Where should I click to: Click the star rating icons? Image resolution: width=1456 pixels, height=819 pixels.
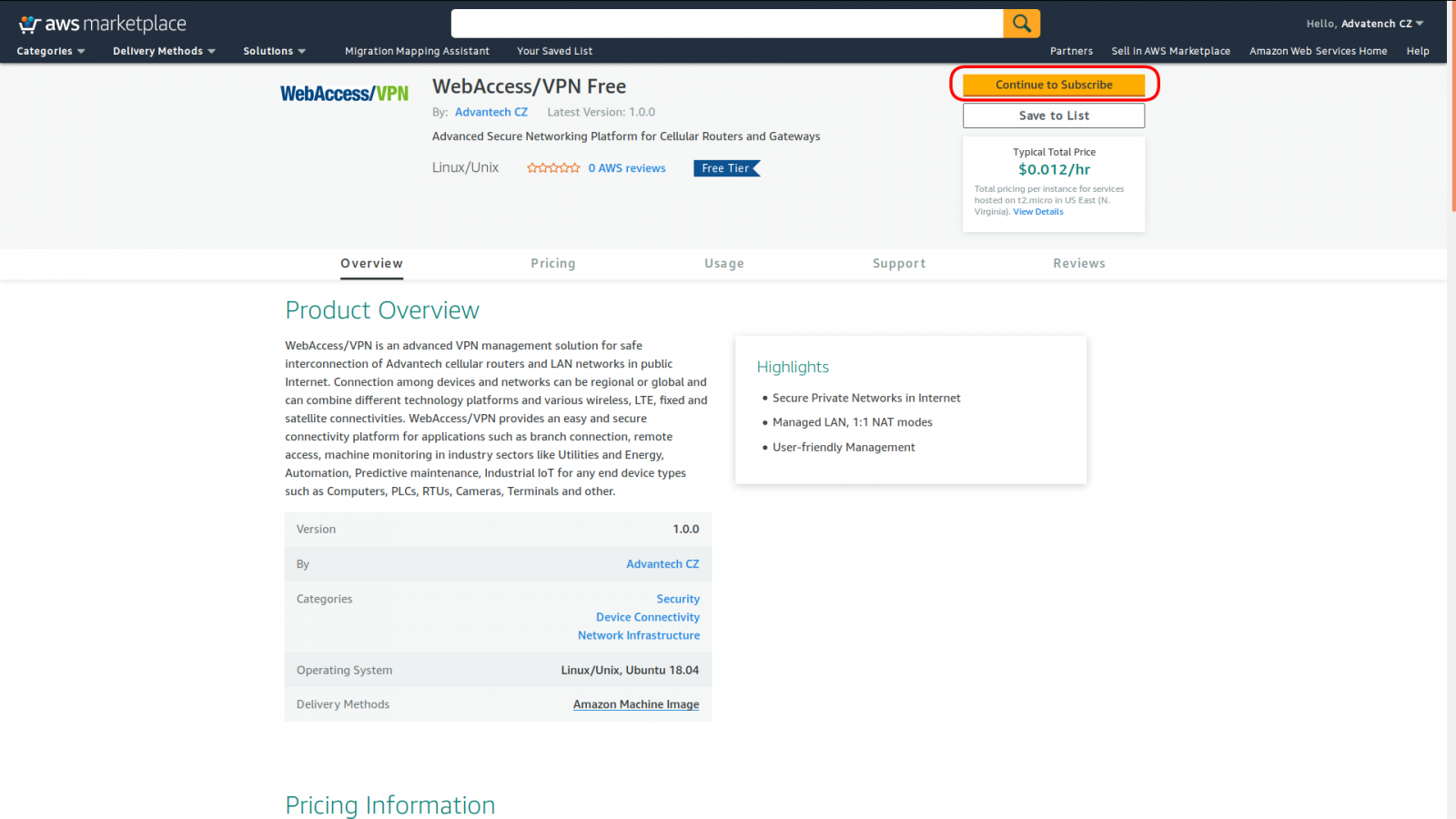click(553, 168)
